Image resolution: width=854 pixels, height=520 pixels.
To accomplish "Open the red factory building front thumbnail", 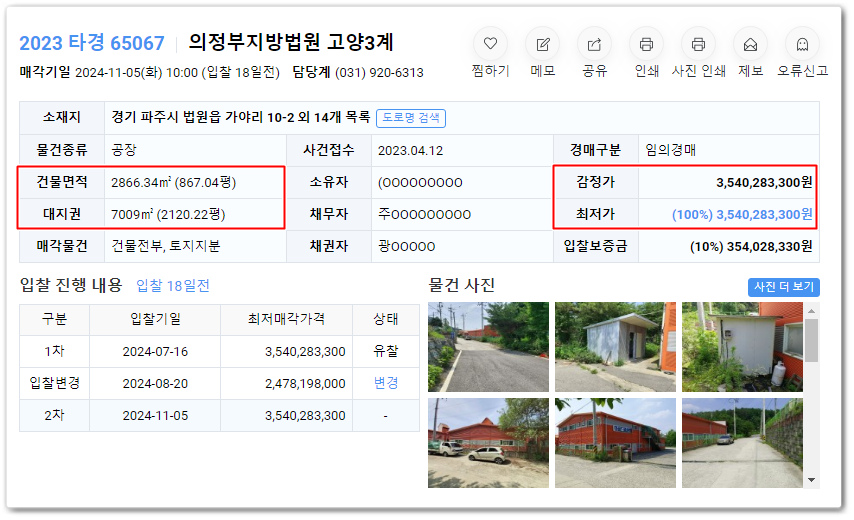I will coord(615,443).
